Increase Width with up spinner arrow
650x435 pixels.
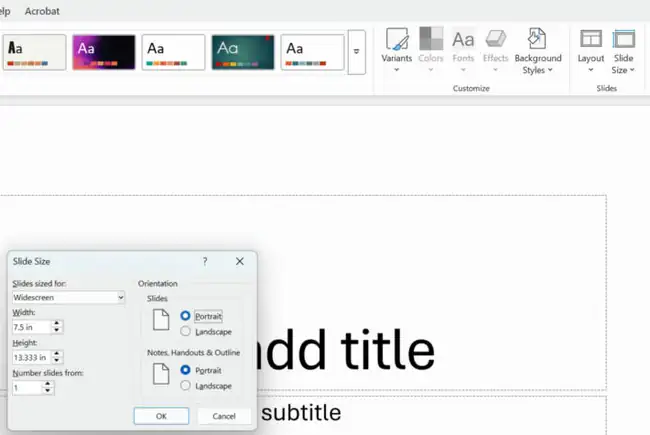(x=57, y=323)
